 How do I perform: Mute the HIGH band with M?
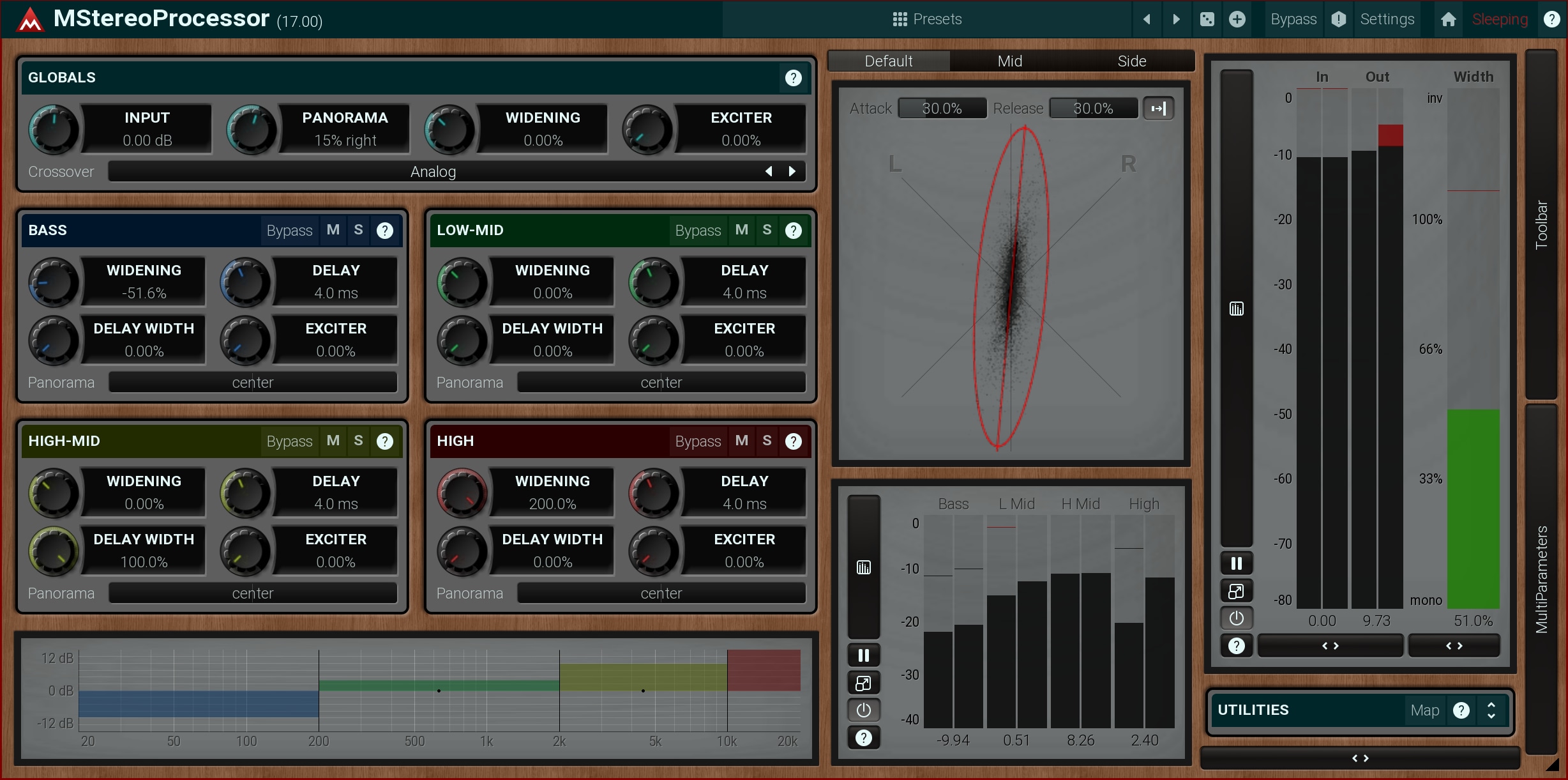click(741, 441)
